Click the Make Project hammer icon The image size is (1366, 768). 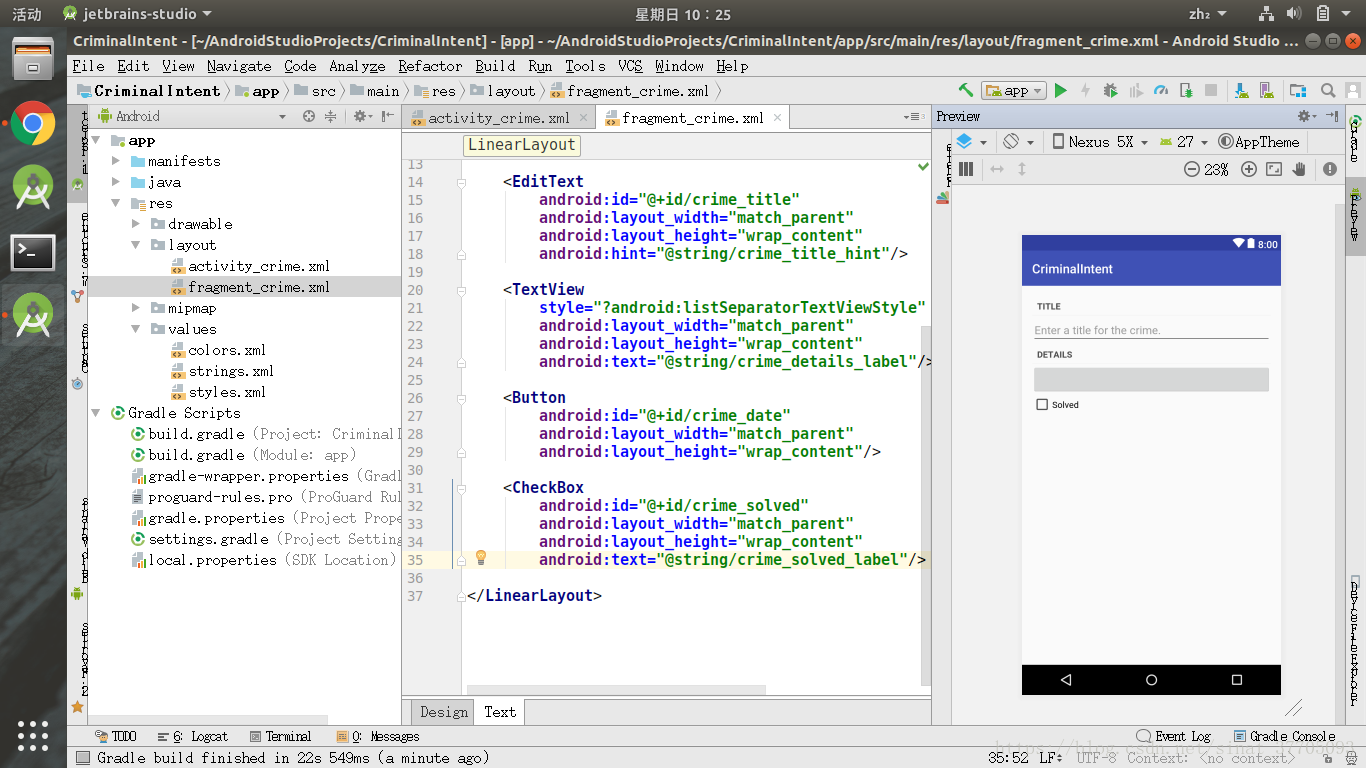(x=965, y=90)
